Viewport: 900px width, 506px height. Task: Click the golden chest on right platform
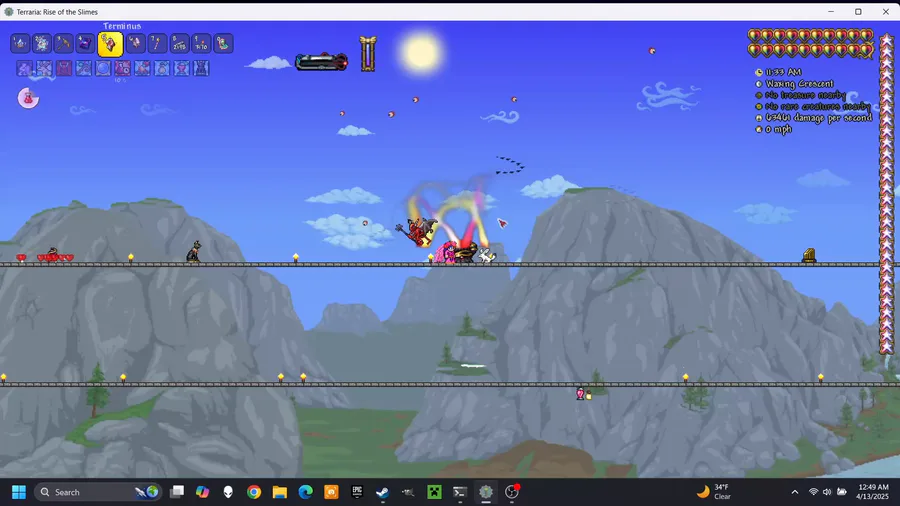click(809, 255)
